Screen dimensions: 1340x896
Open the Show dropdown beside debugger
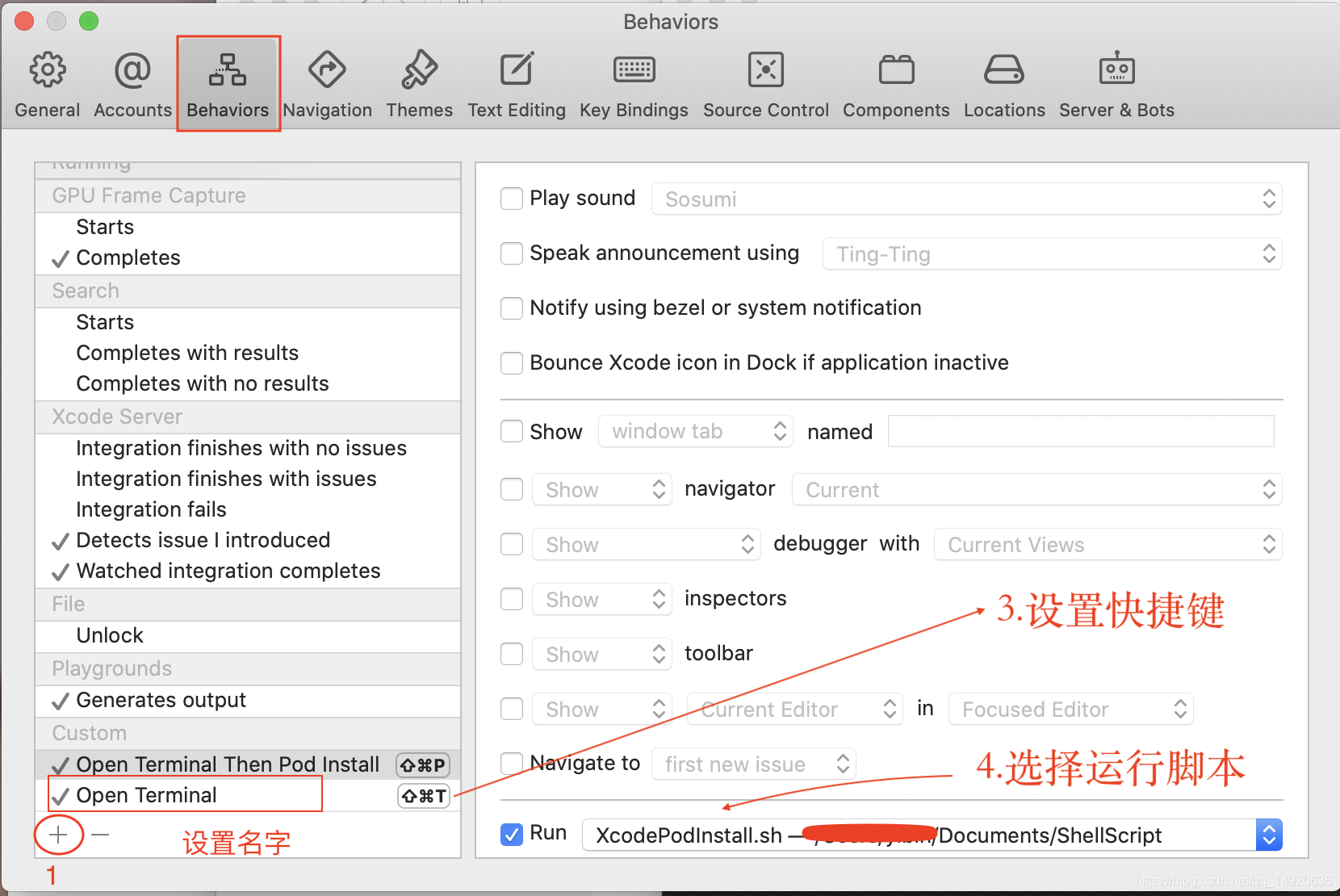click(x=647, y=544)
